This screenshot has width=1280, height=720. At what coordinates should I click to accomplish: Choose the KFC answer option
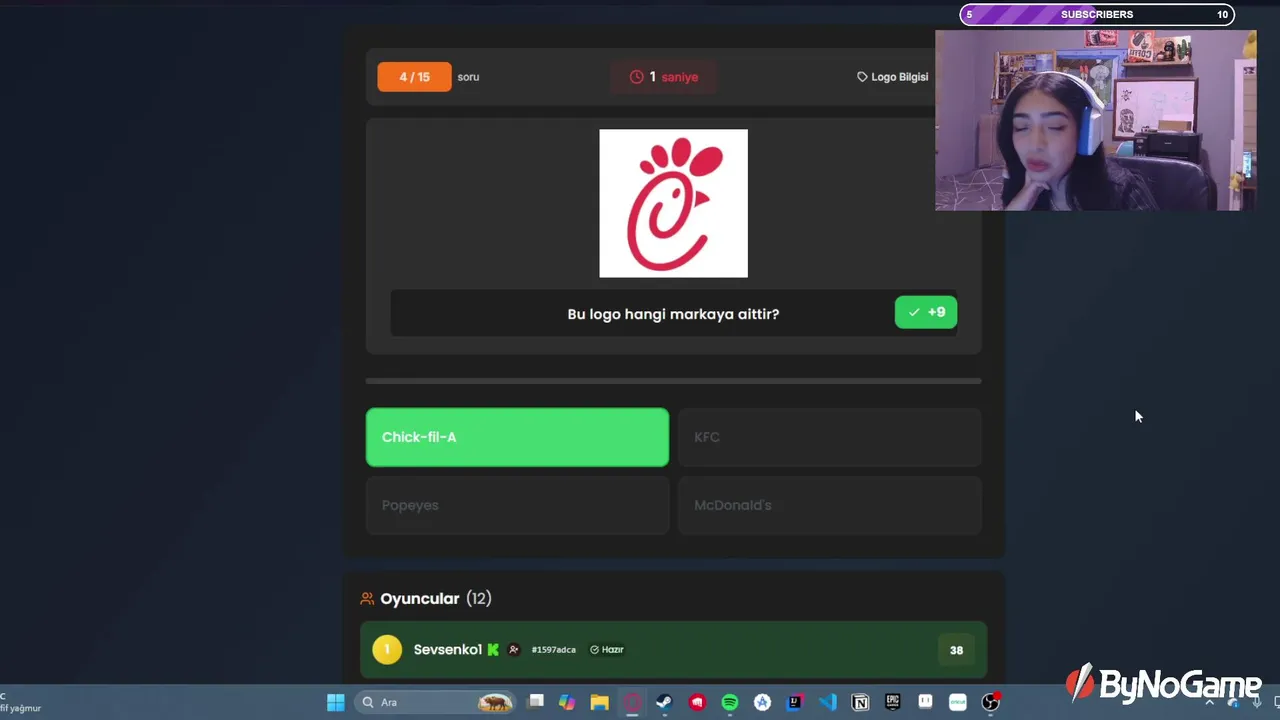coord(830,437)
